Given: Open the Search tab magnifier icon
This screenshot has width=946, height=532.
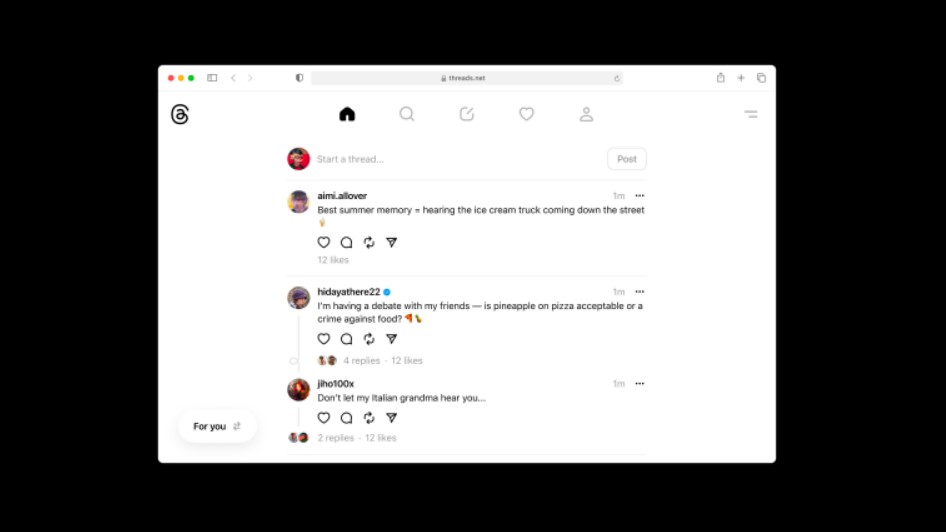Looking at the screenshot, I should [x=407, y=114].
